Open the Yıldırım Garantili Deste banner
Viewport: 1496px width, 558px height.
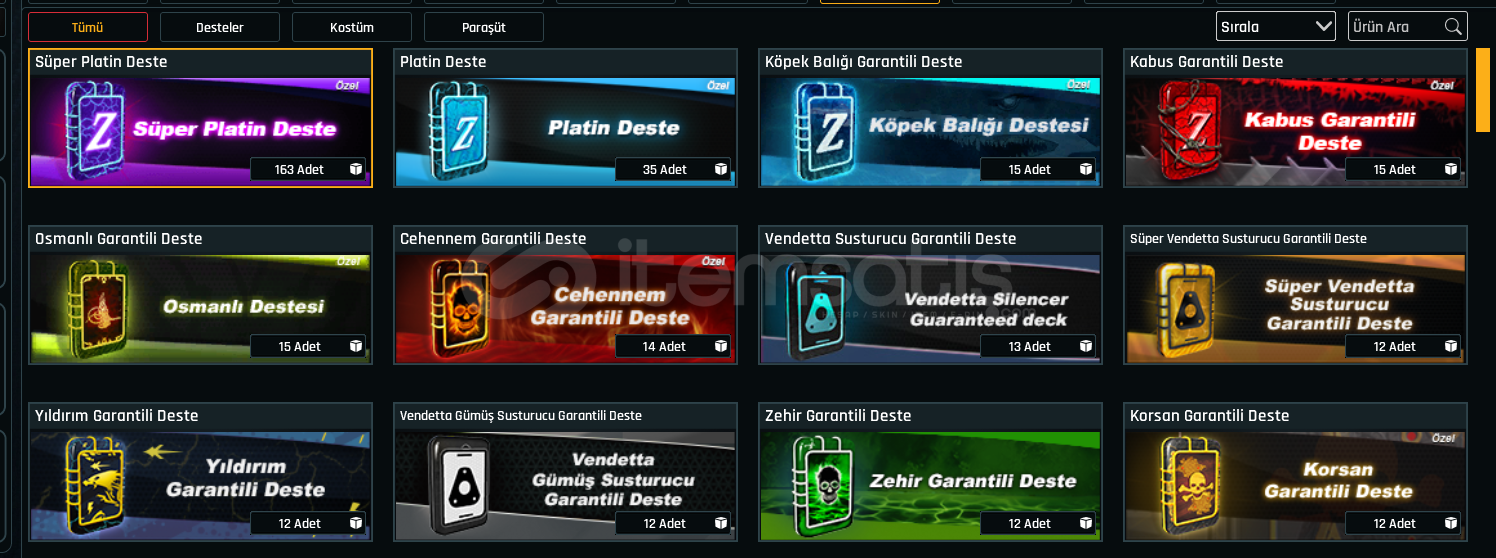[200, 483]
